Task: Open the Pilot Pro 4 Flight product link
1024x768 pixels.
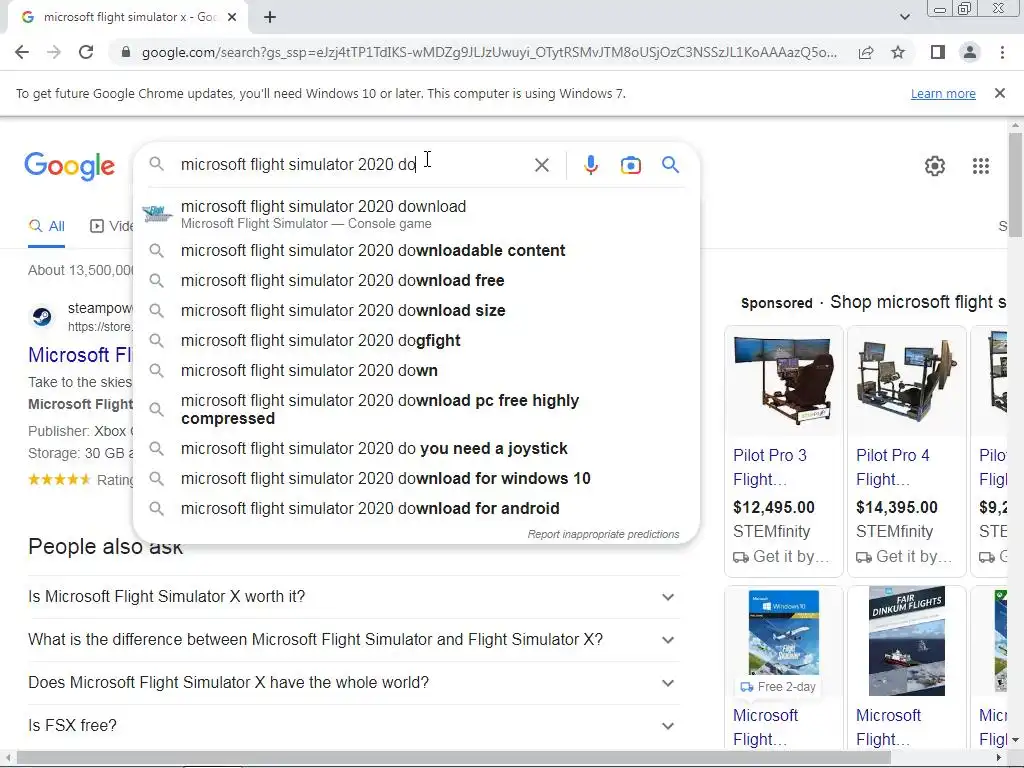Action: (x=893, y=467)
